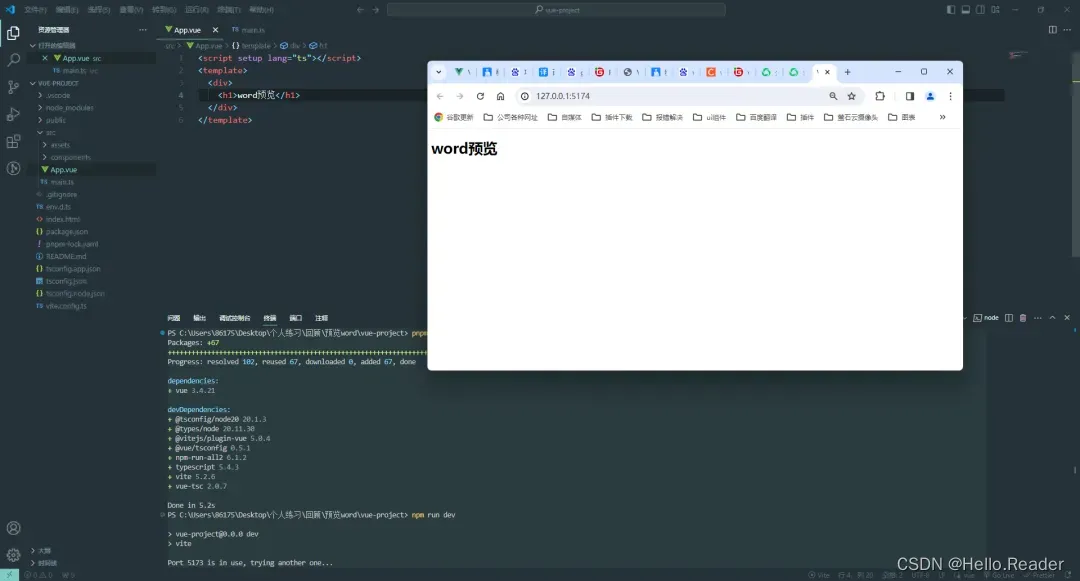This screenshot has height=581, width=1080.
Task: Open the Chrome profile avatar
Action: pyautogui.click(x=930, y=96)
